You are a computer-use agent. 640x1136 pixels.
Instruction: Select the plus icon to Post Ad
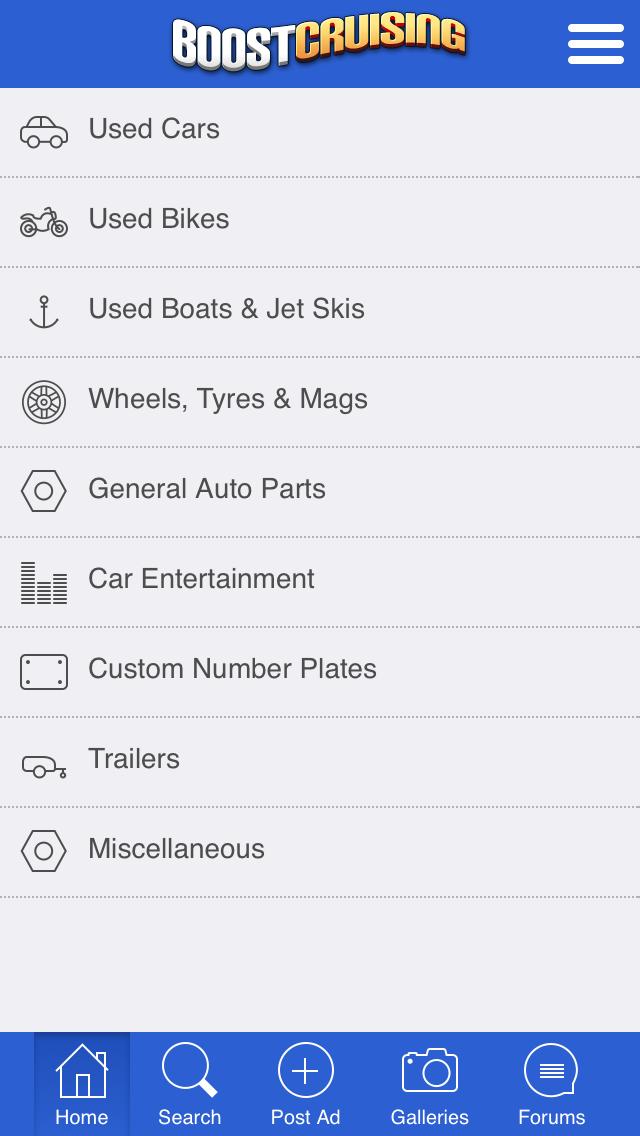coord(305,1072)
